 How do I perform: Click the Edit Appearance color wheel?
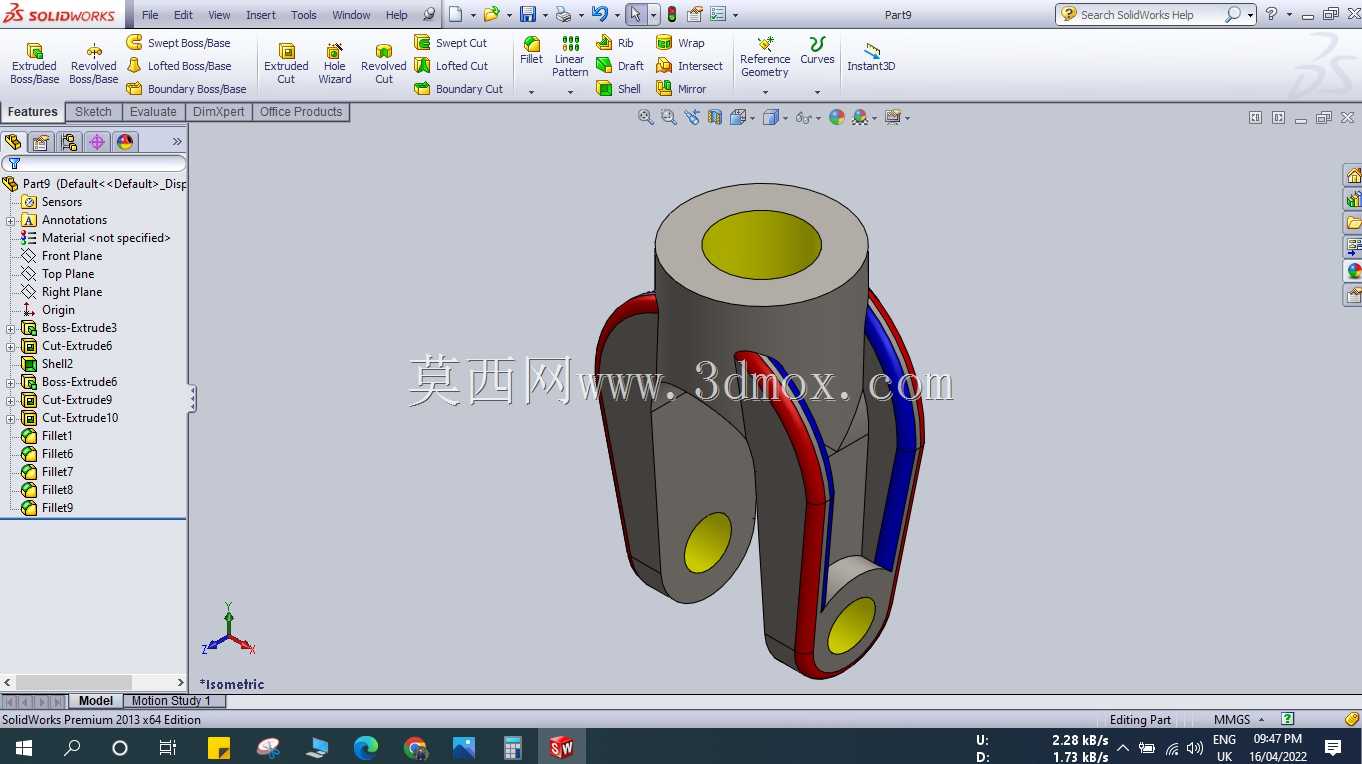(x=837, y=117)
